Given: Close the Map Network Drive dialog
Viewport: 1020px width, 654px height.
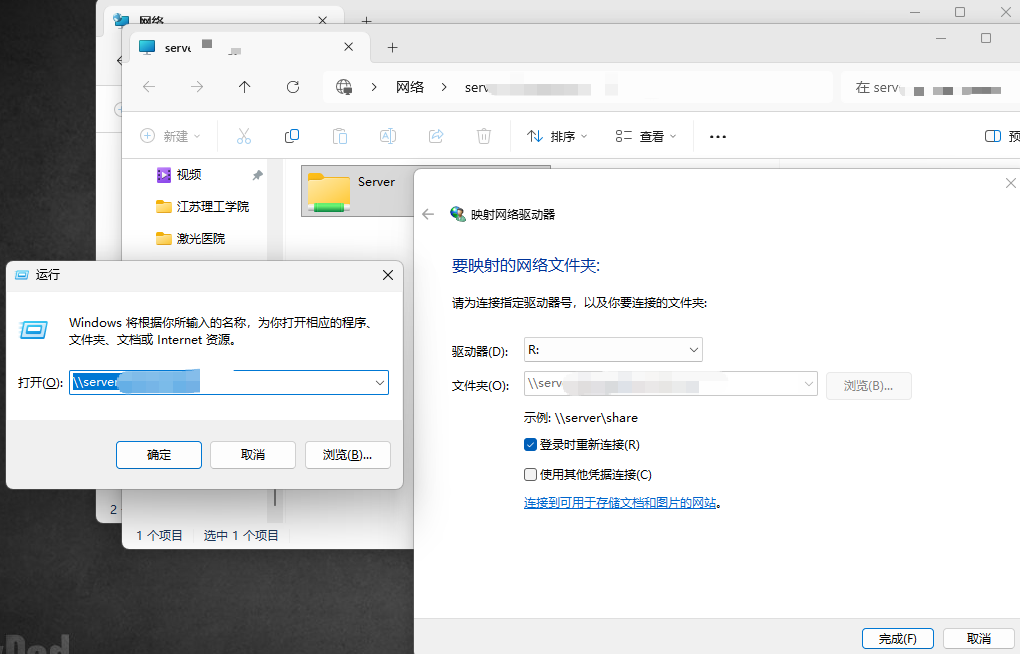Looking at the screenshot, I should pos(1010,184).
